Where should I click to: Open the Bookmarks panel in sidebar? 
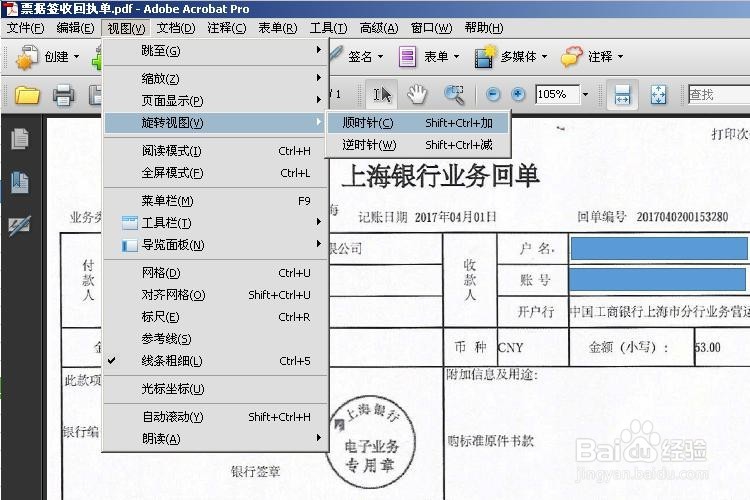click(20, 182)
